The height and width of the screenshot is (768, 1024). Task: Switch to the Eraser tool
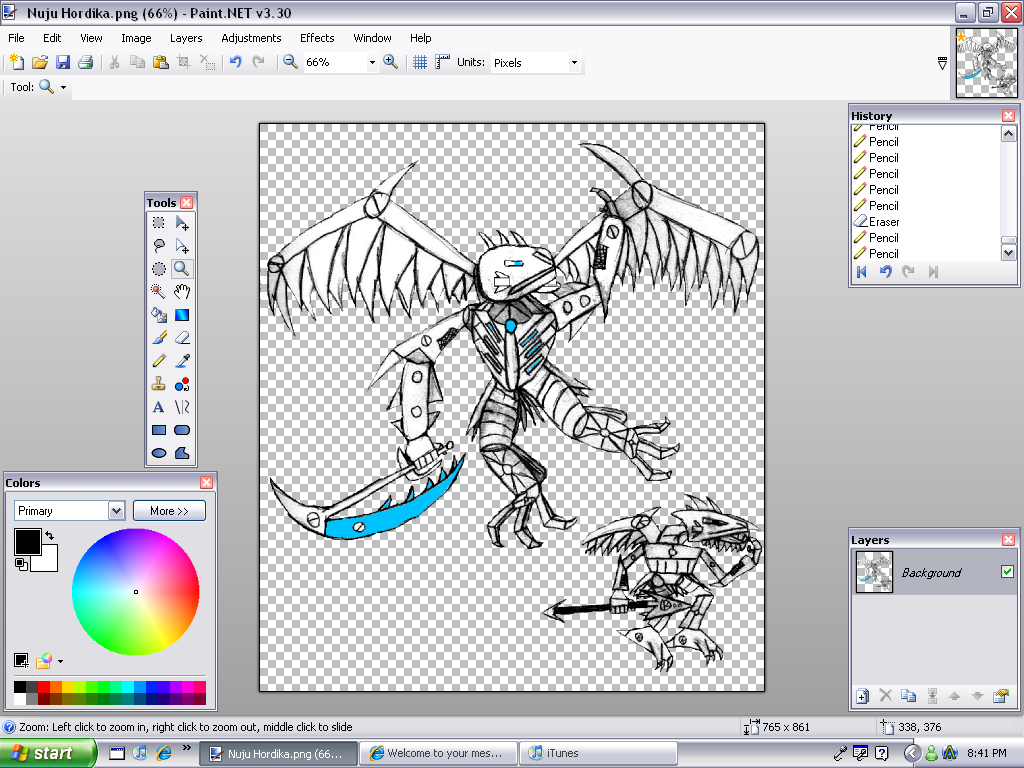[182, 338]
